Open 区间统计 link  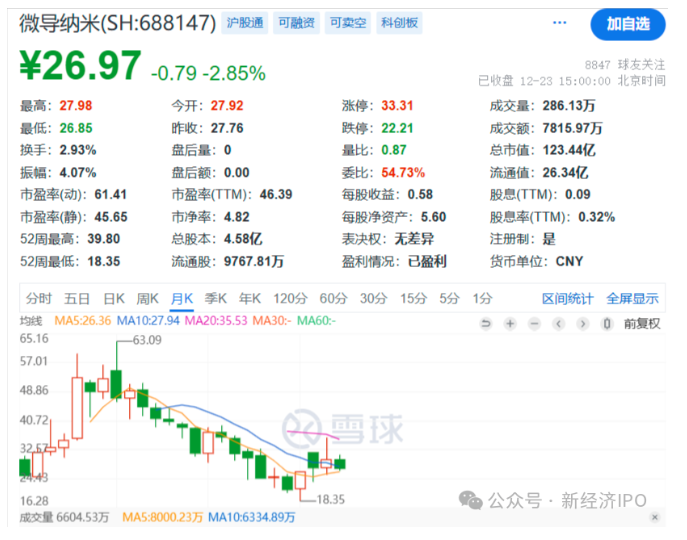point(568,299)
